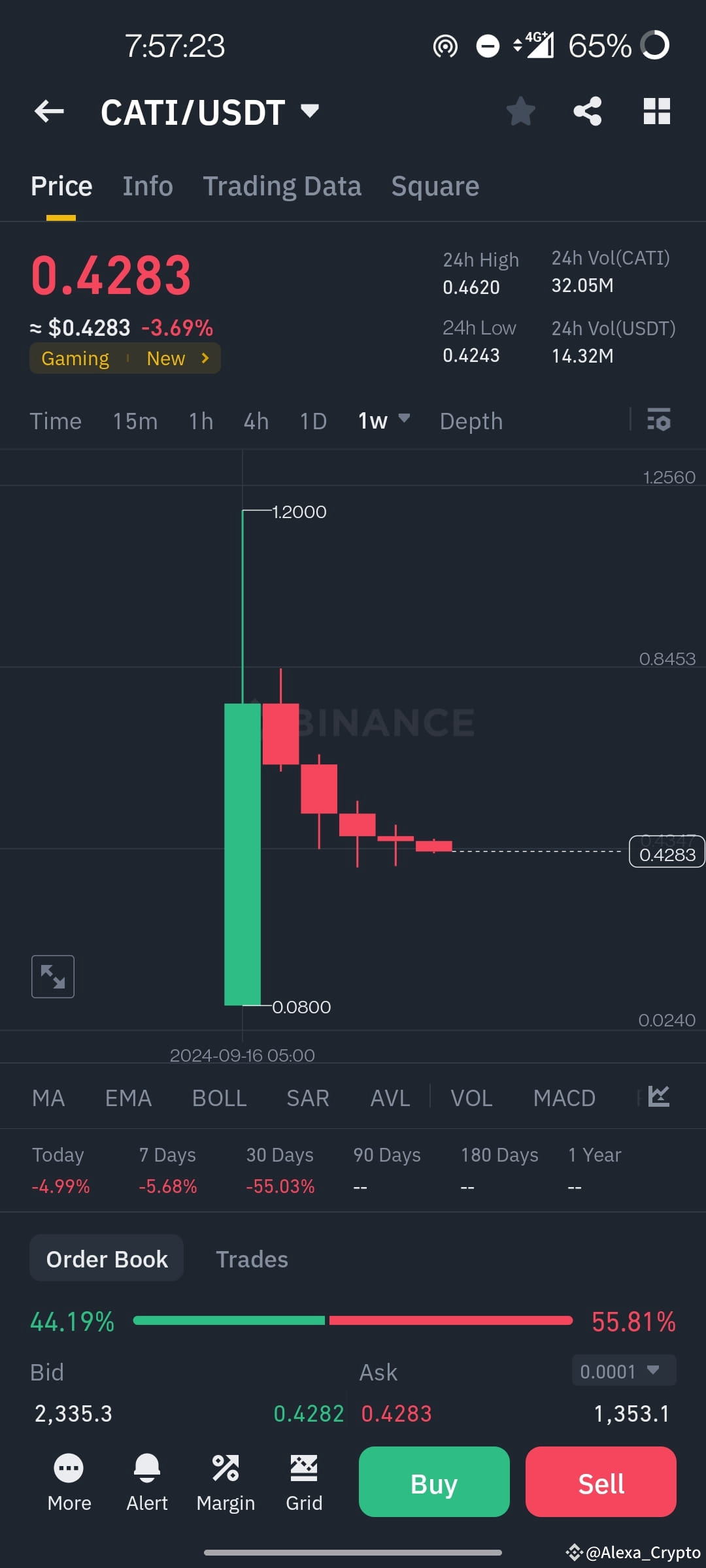Open the chart settings icon beside Depth
The width and height of the screenshot is (706, 1568).
point(659,421)
